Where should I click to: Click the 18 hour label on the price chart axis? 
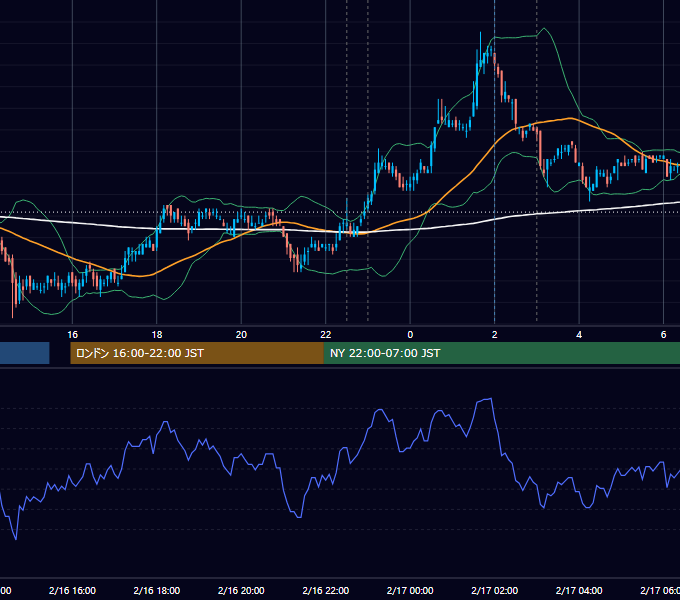pos(157,334)
